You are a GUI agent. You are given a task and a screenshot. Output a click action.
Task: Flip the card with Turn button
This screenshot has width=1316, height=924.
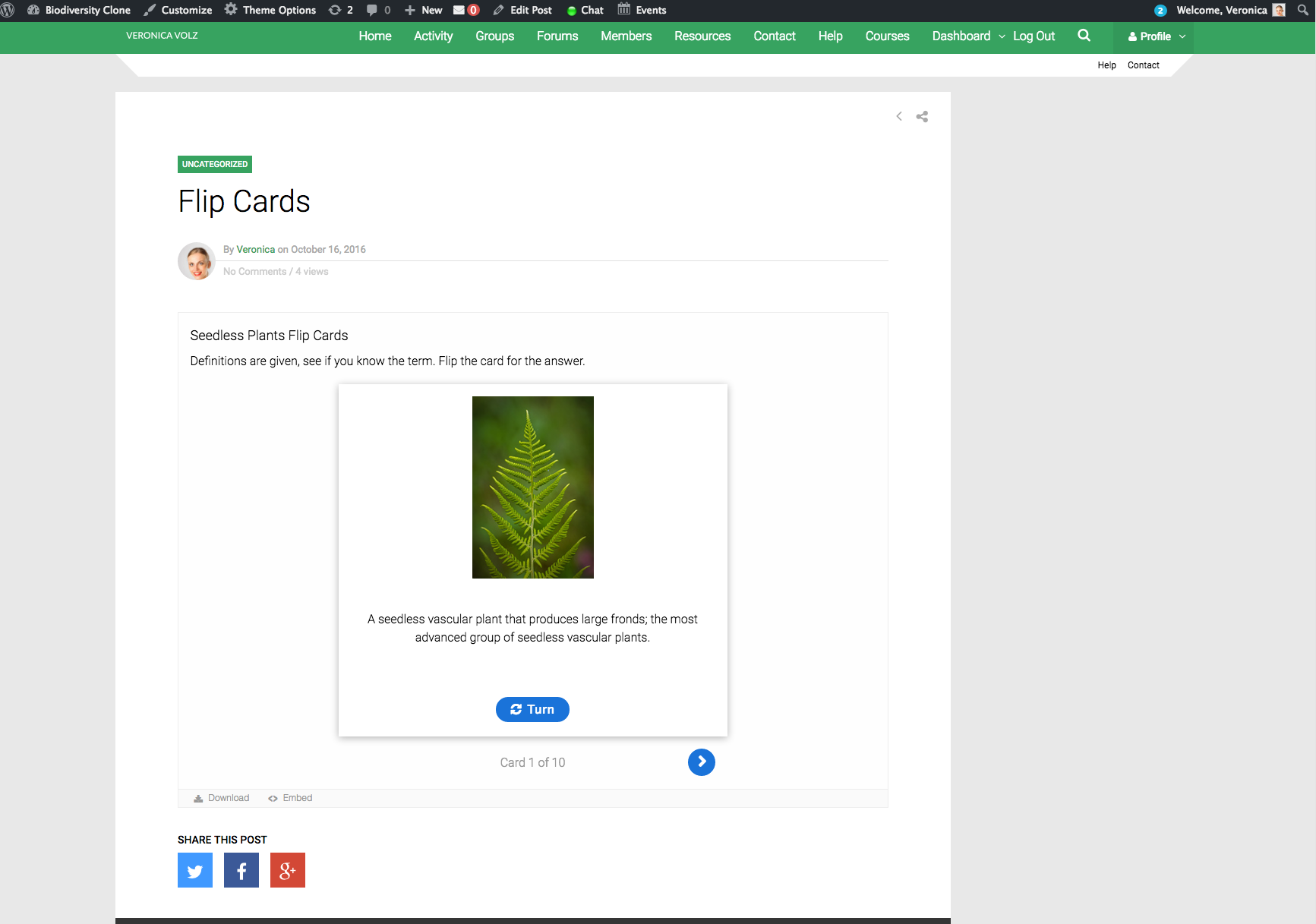click(532, 709)
